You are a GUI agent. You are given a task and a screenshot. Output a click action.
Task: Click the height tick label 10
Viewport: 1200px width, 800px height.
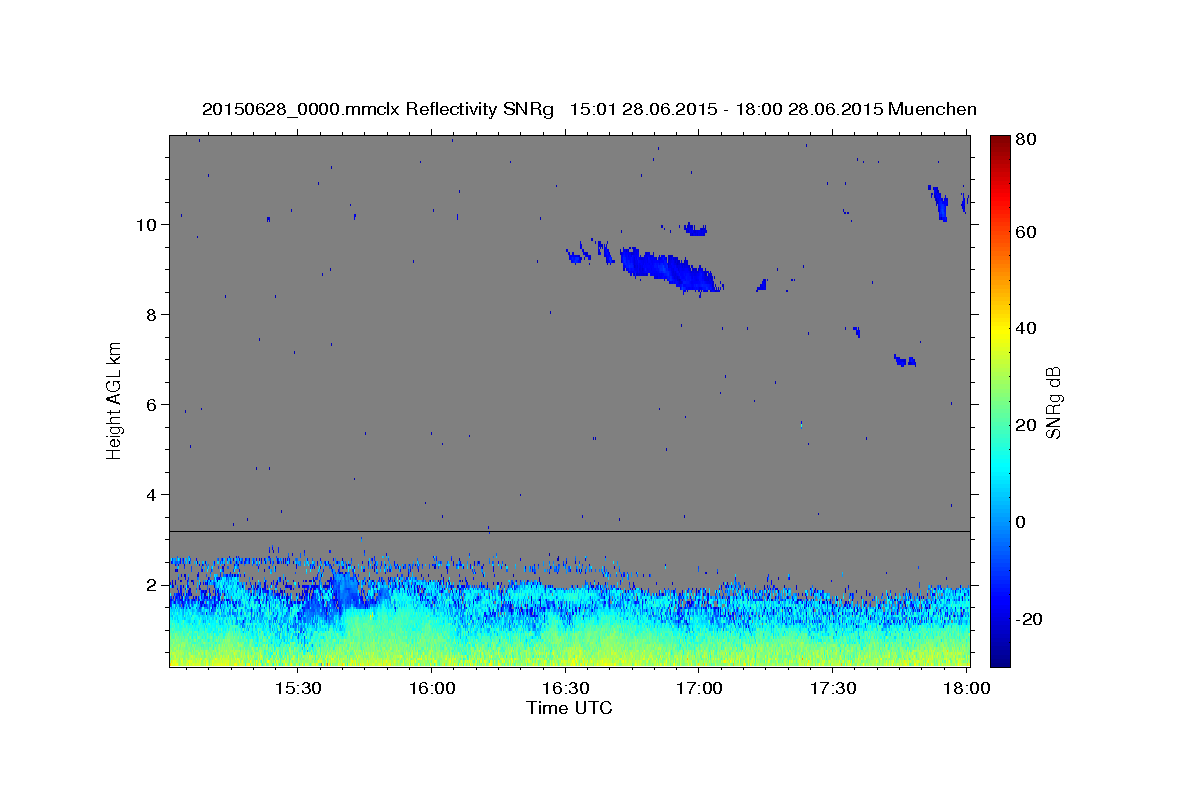coord(147,225)
